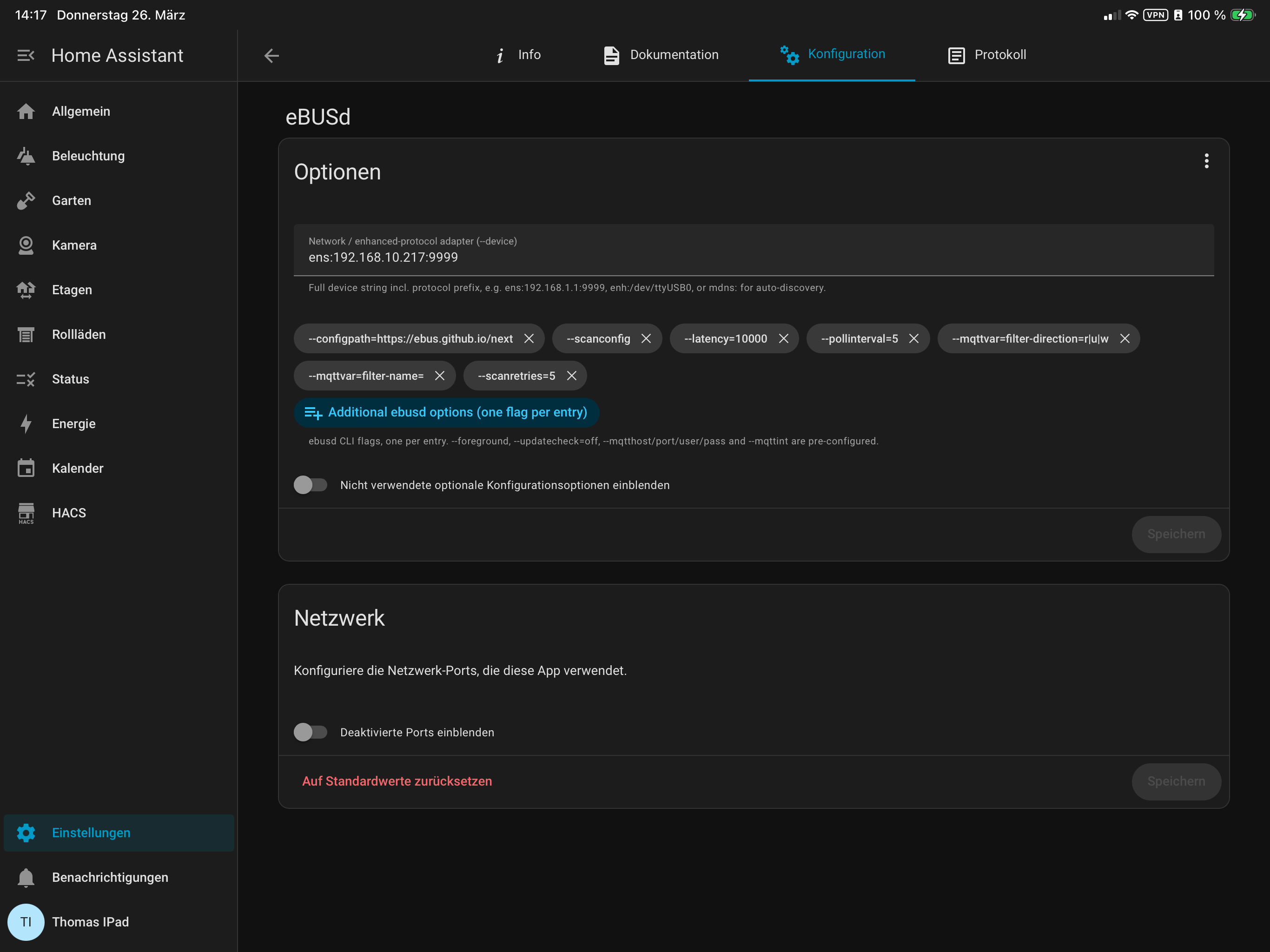
Task: Switch to the Info tab
Action: (x=518, y=55)
